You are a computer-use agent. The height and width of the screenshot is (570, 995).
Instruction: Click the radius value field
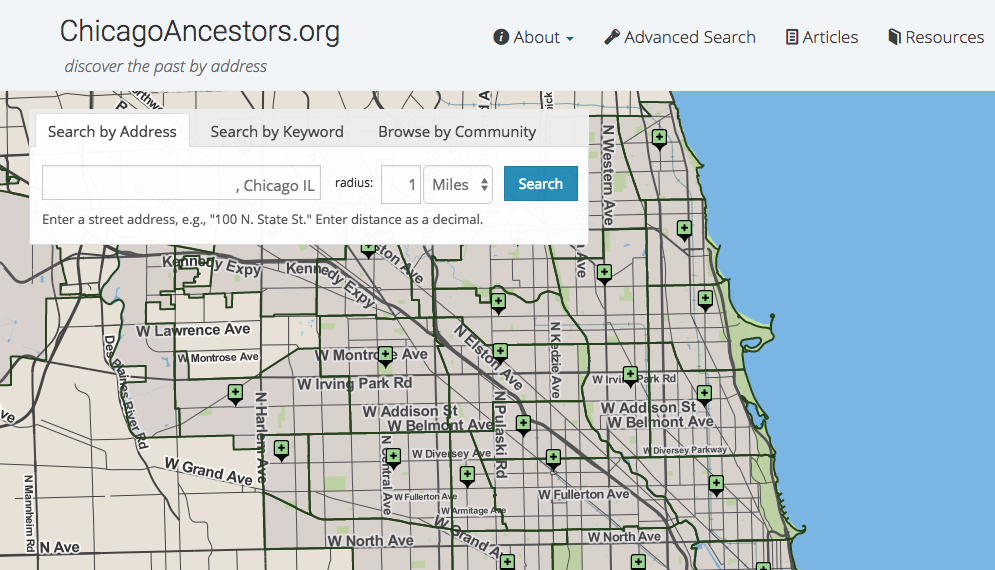(x=401, y=185)
